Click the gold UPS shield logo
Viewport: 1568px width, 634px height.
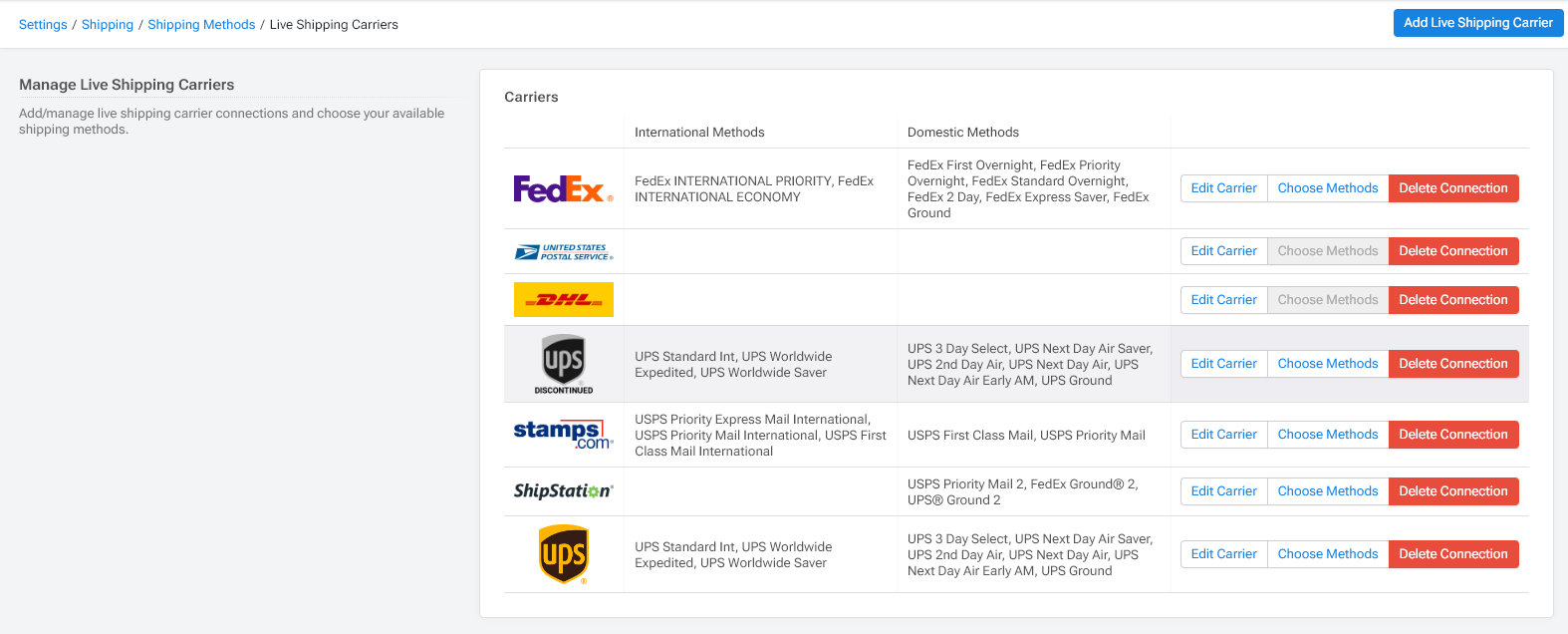tap(564, 554)
